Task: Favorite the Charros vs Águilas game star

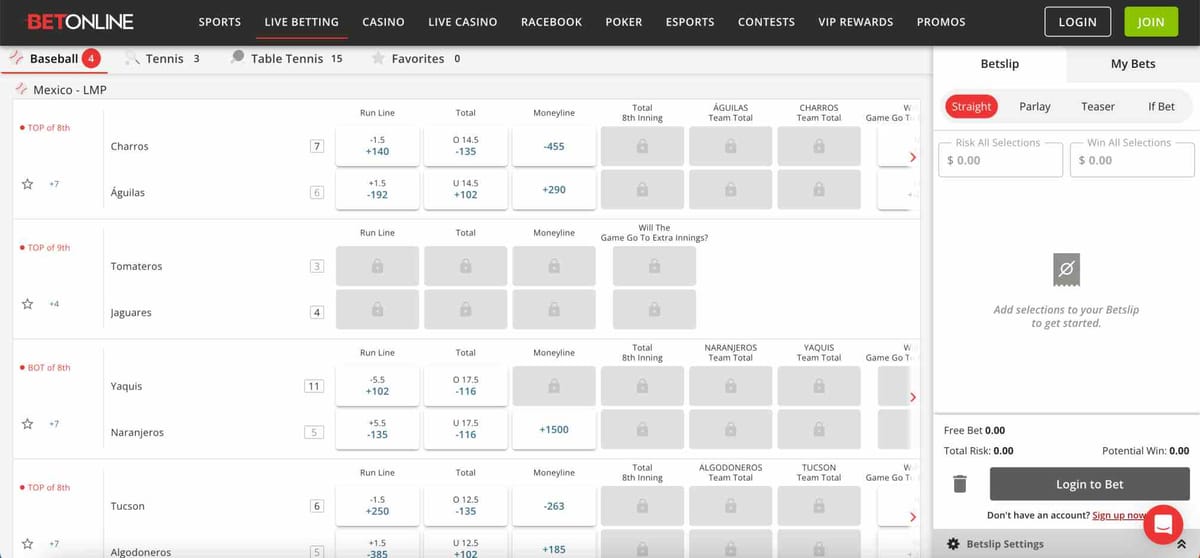Action: [x=27, y=184]
